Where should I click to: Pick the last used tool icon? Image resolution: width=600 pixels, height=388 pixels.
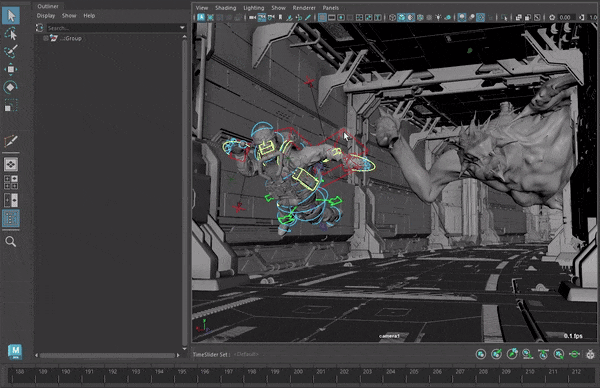[x=11, y=141]
